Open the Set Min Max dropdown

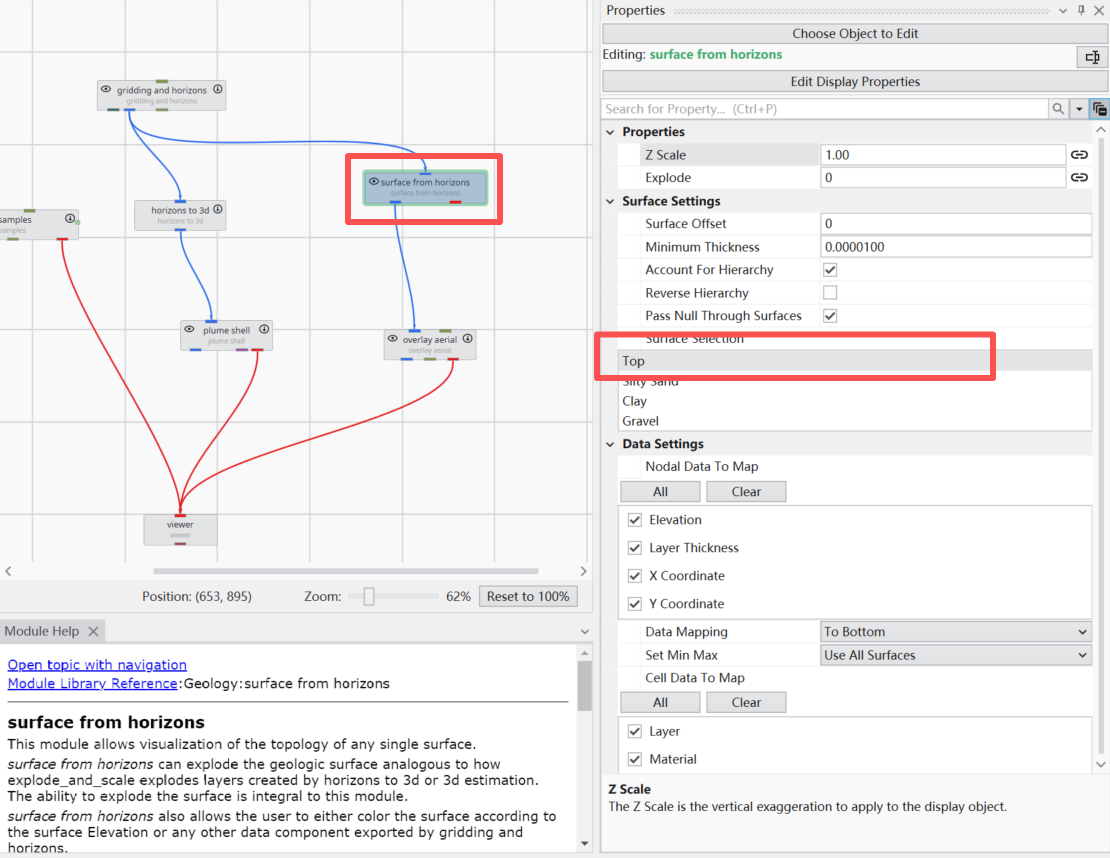954,655
